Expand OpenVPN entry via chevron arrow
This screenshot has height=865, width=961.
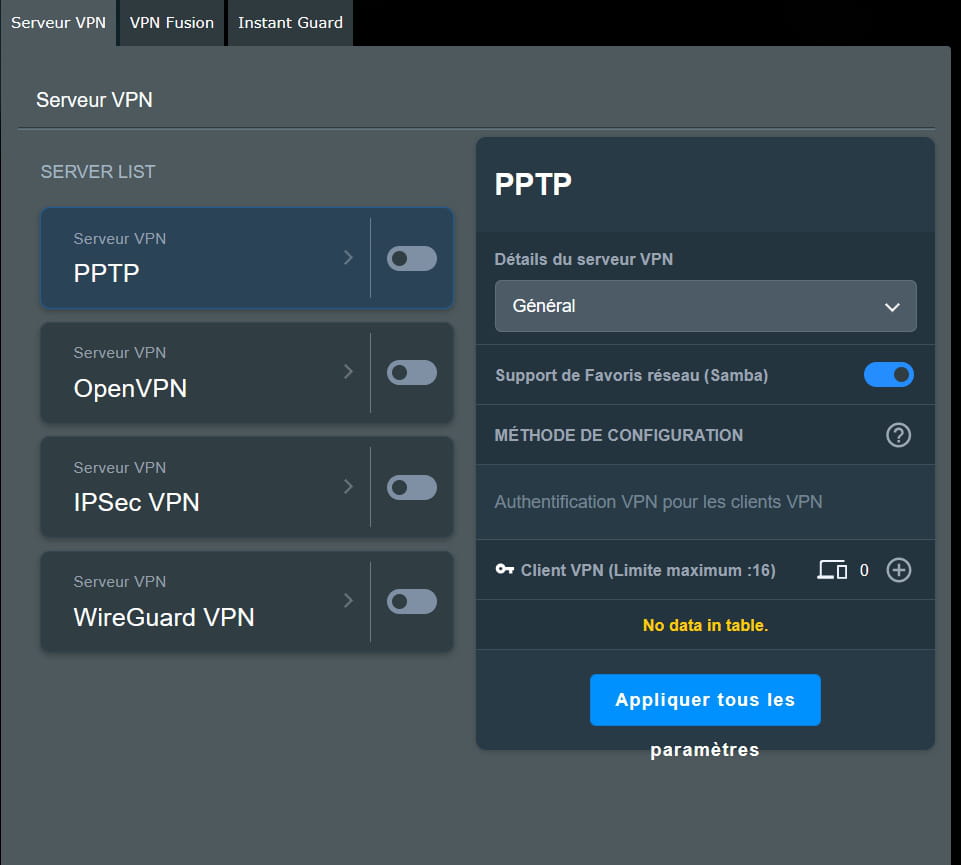coord(348,372)
